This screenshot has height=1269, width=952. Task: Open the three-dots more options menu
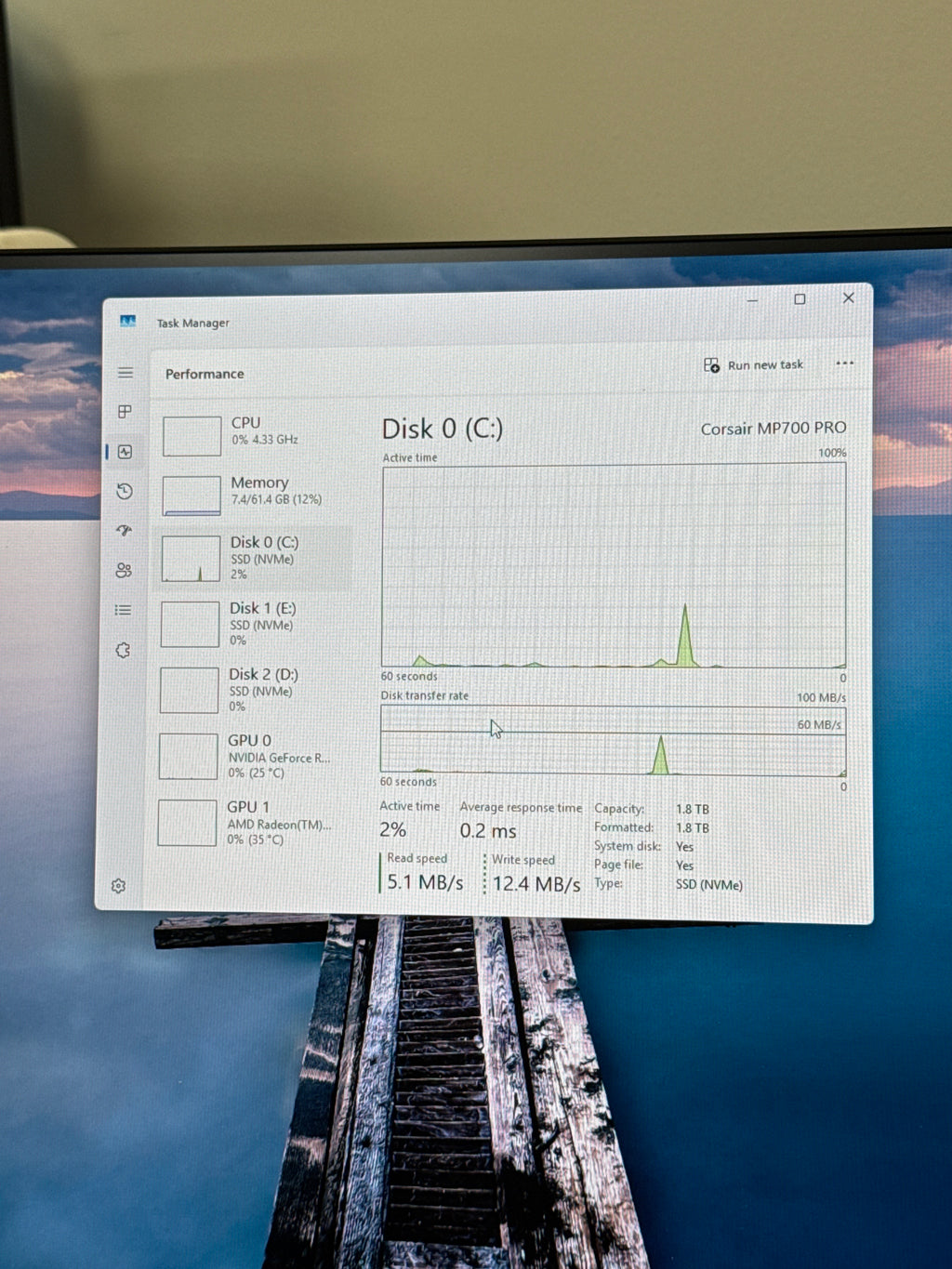point(844,363)
